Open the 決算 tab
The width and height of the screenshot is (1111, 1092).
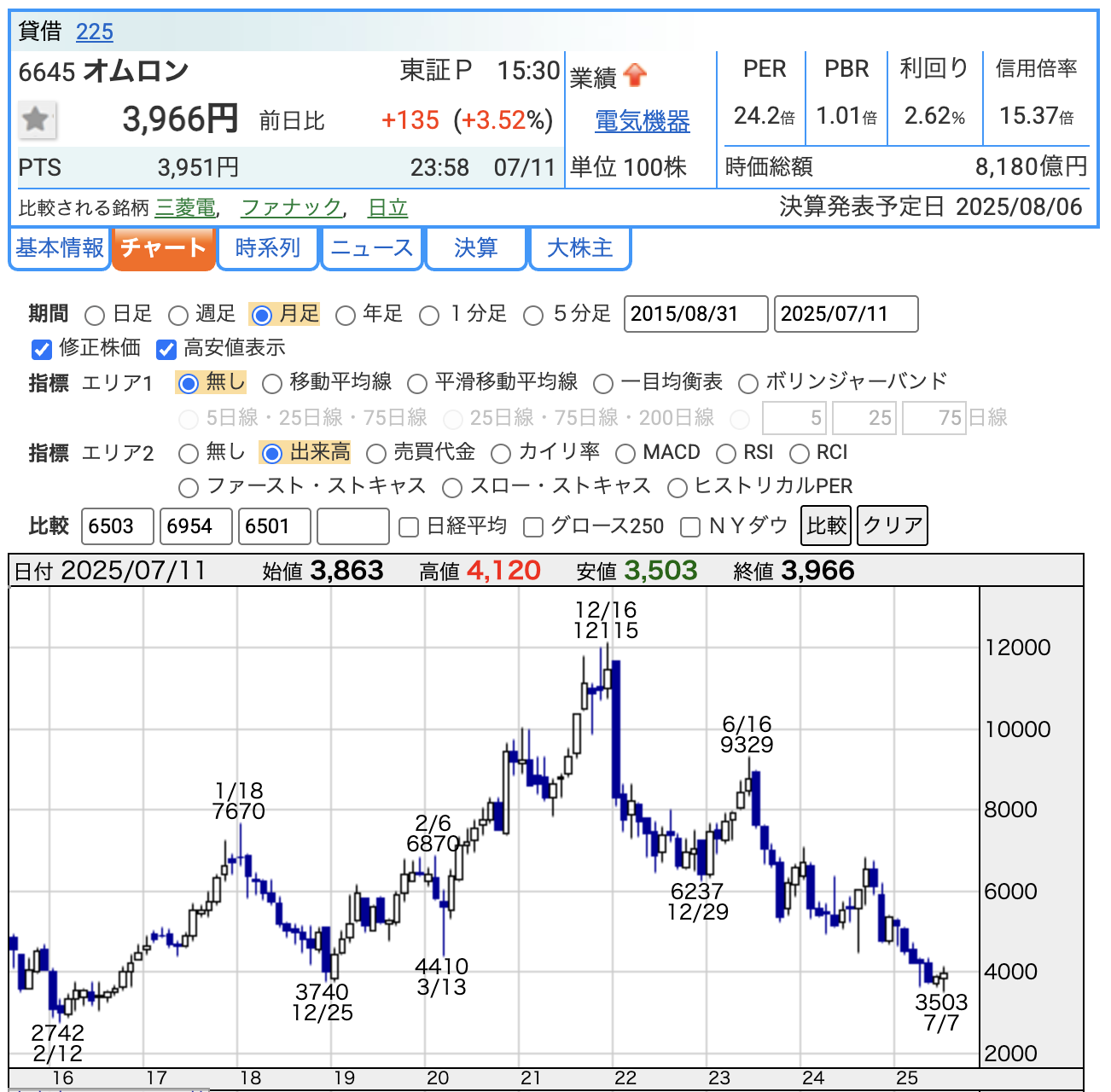pyautogui.click(x=476, y=248)
